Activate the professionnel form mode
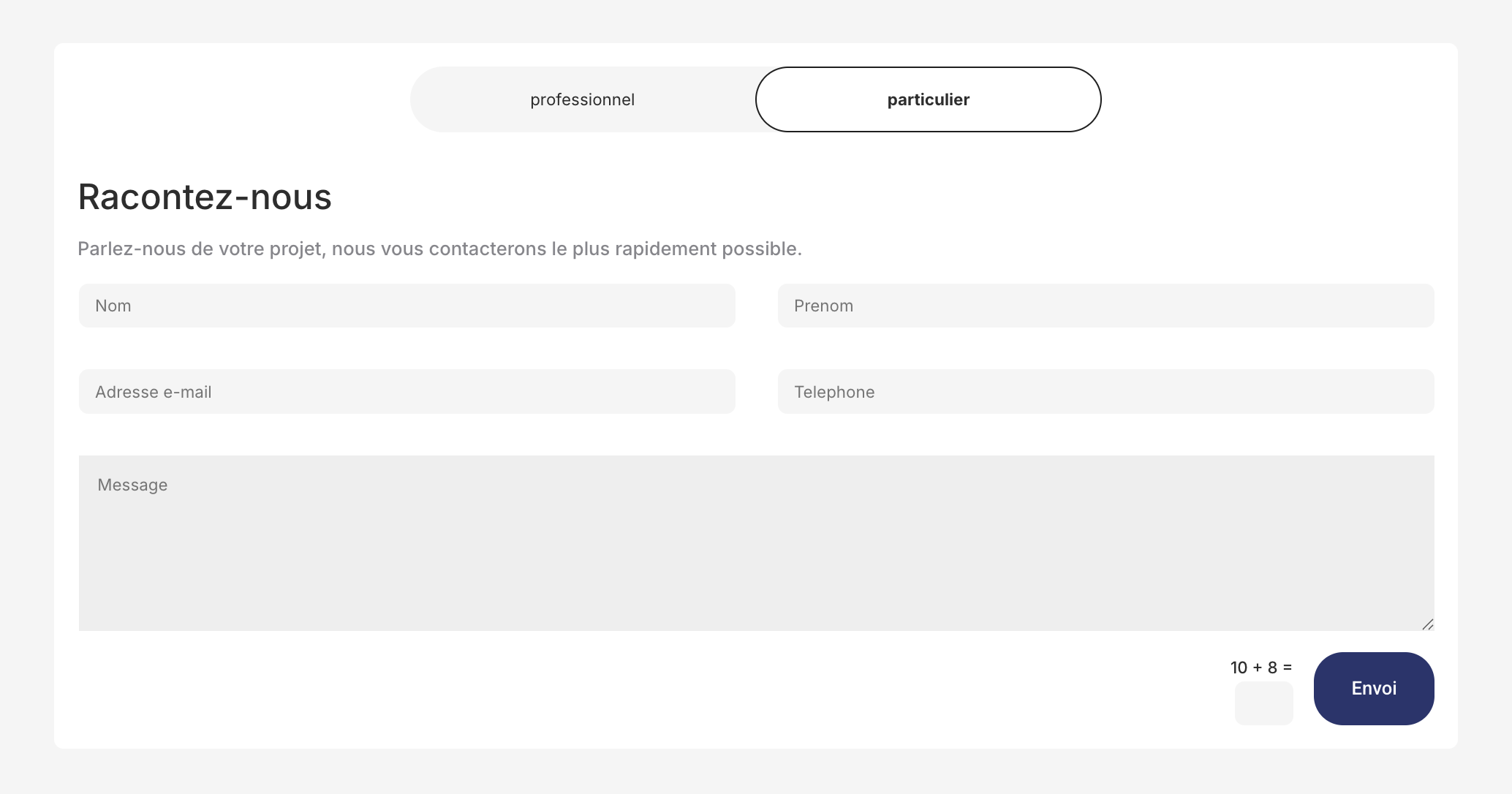Image resolution: width=1512 pixels, height=794 pixels. [582, 99]
